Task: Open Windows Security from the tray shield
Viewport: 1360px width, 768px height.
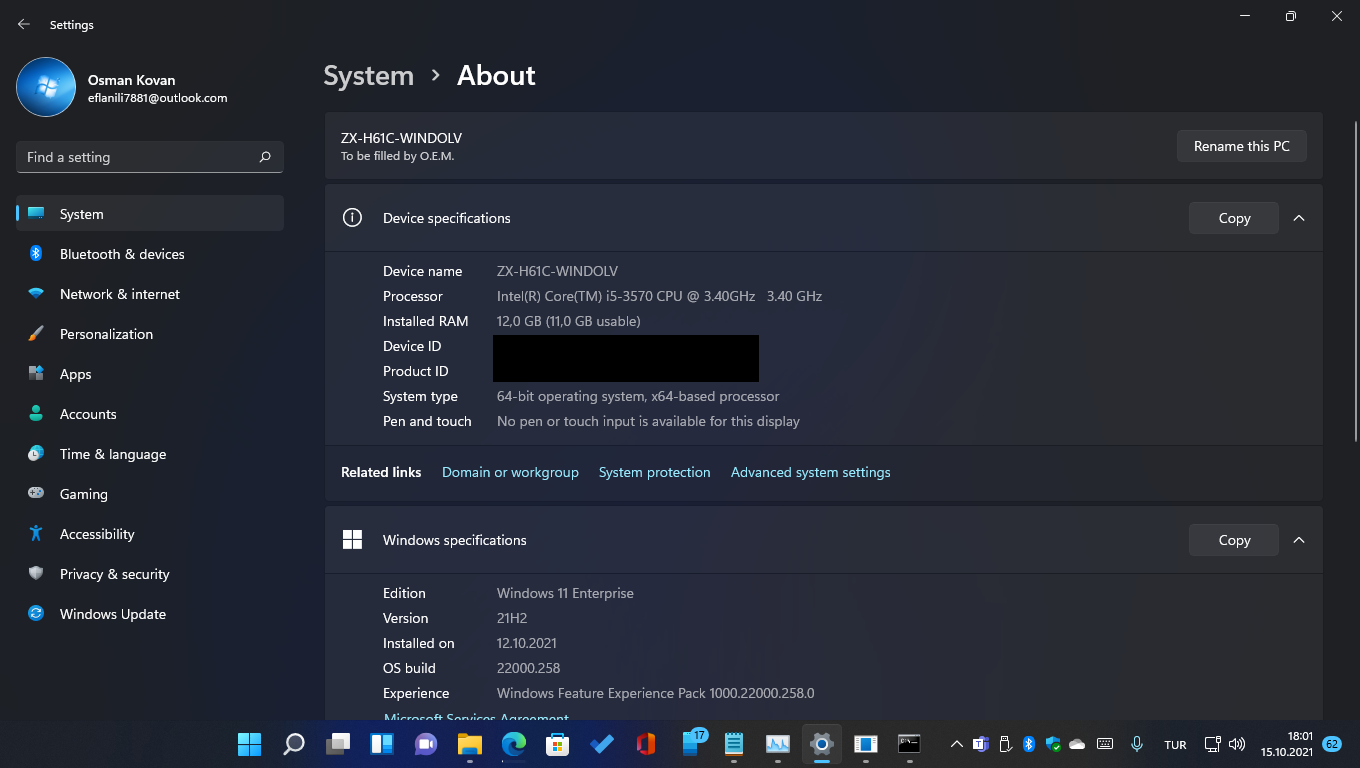Action: [x=1053, y=744]
